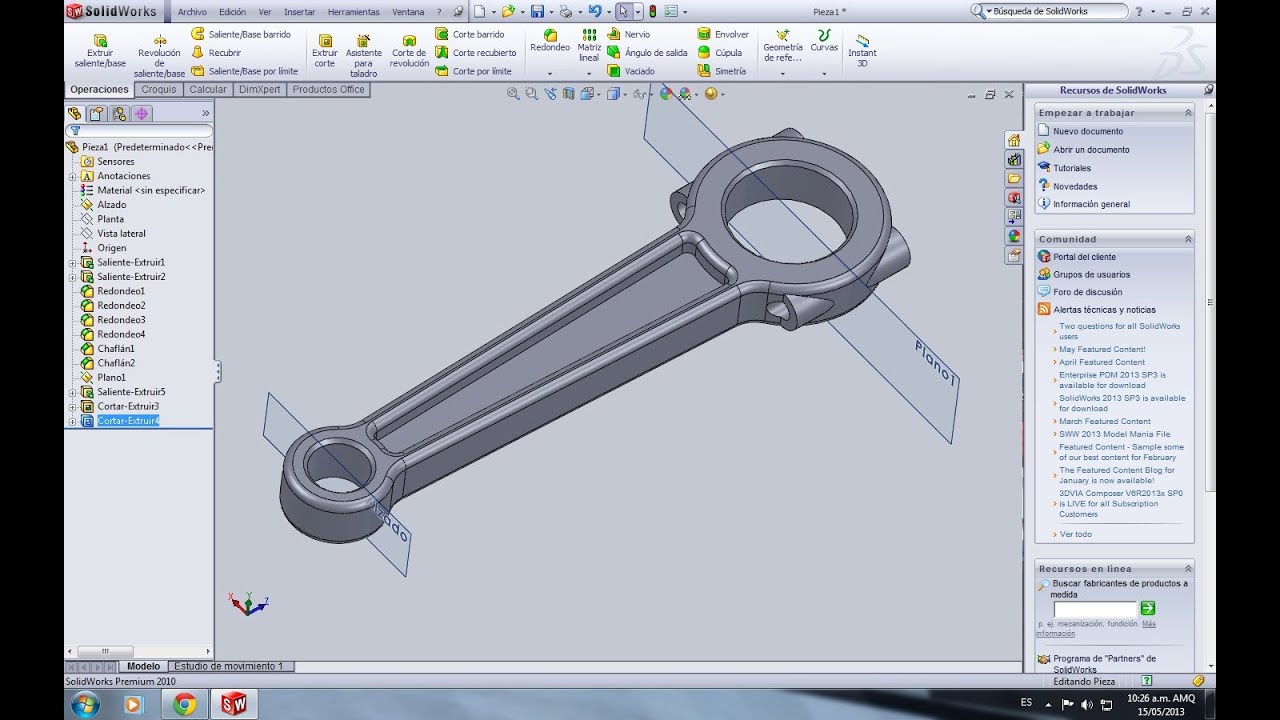
Task: Select Revolución de saliente/base tool
Action: coord(159,56)
